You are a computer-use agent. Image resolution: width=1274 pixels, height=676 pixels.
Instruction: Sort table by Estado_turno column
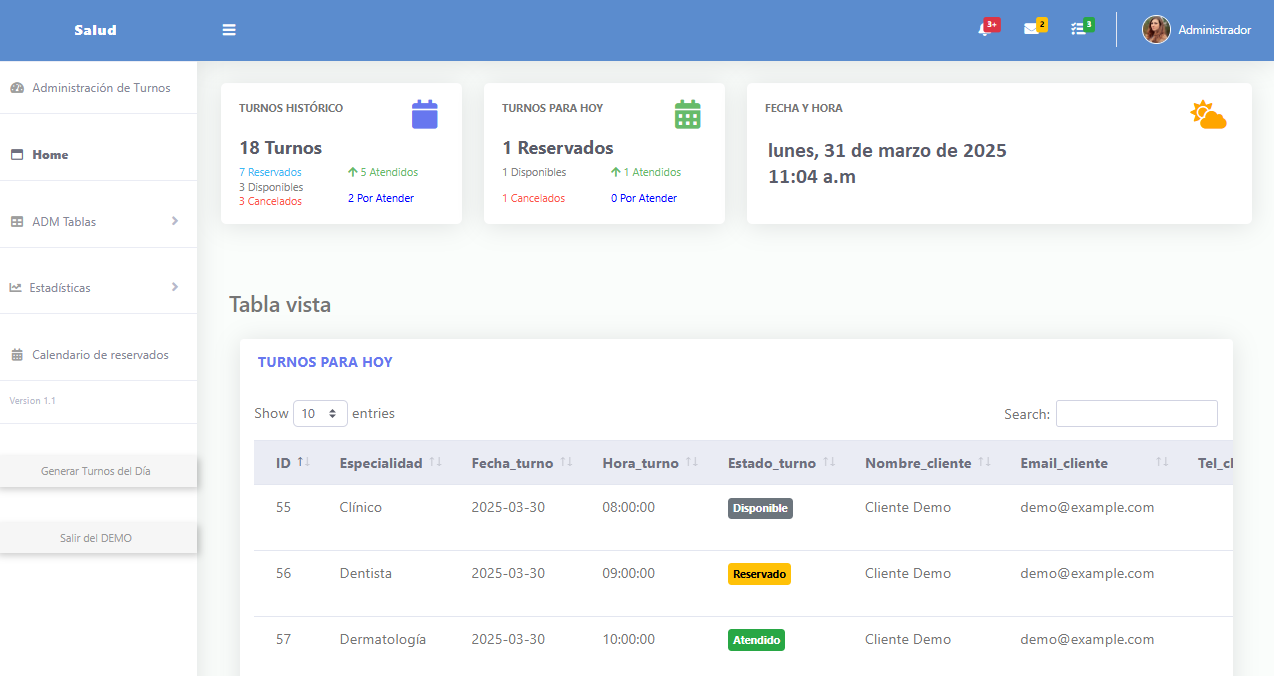coord(781,463)
